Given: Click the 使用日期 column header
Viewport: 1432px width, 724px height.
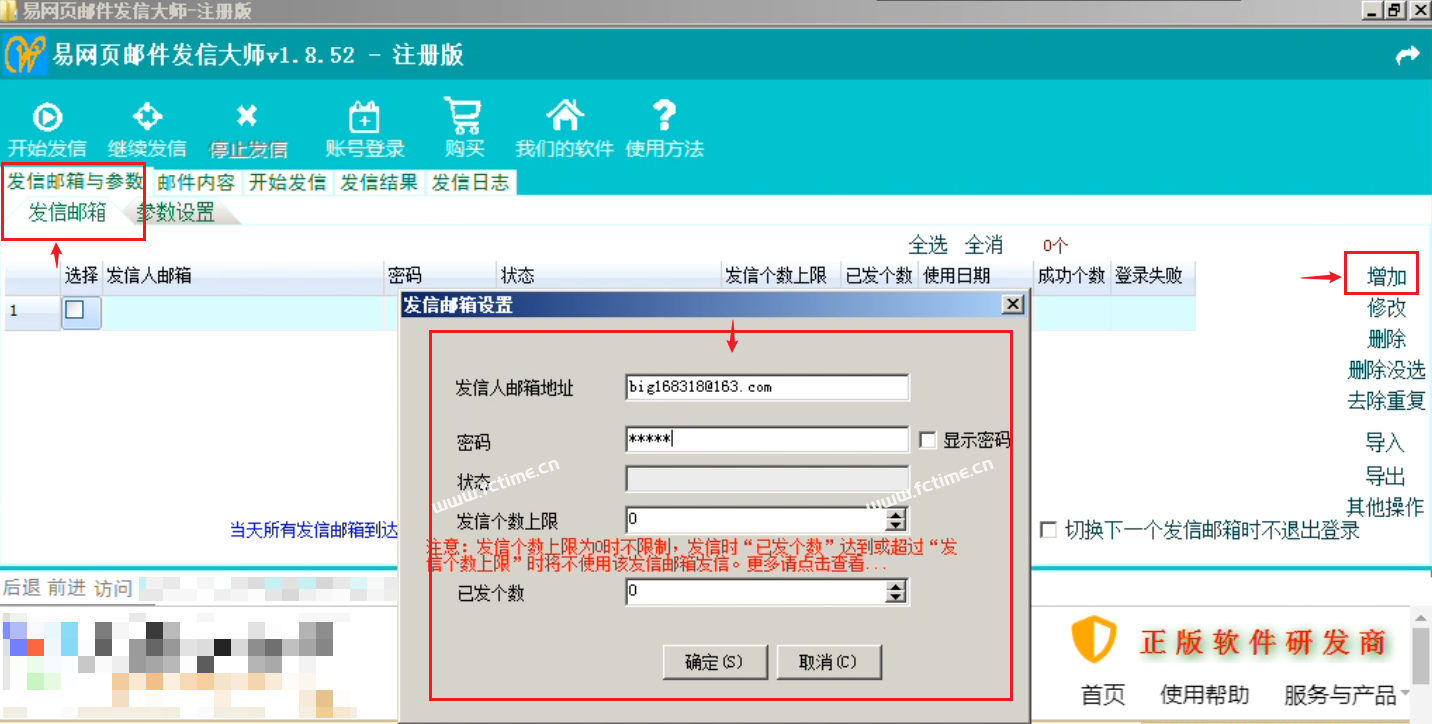Looking at the screenshot, I should [x=976, y=276].
